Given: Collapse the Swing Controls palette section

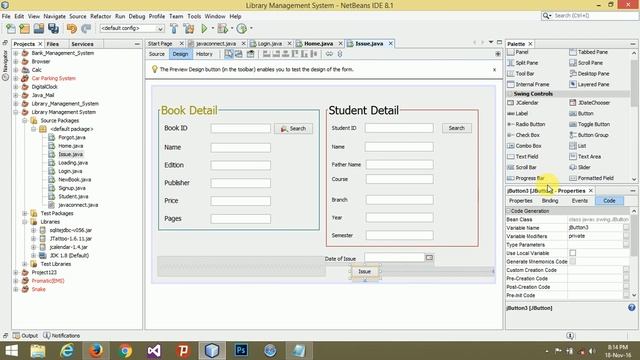Looking at the screenshot, I should [509, 94].
